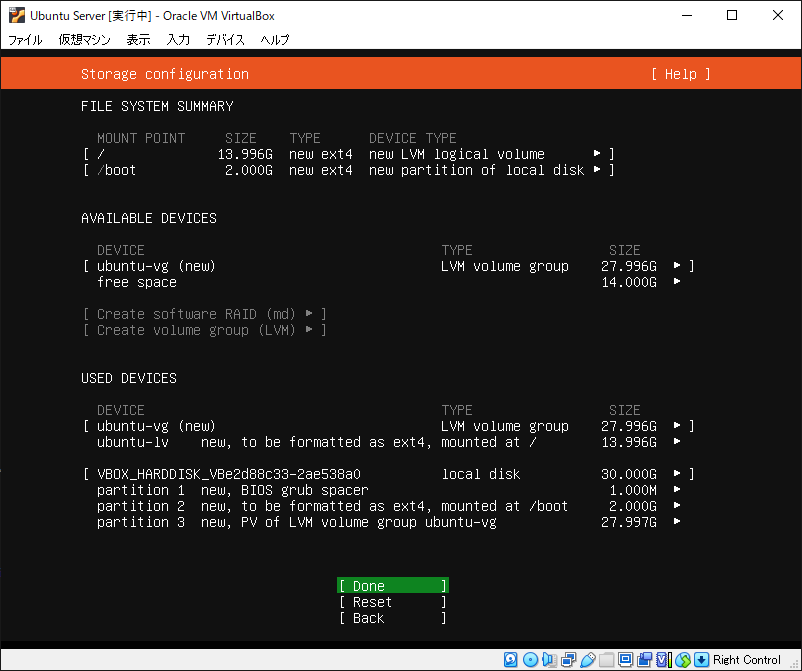802x671 pixels.
Task: Click the display status icon
Action: click(625, 659)
